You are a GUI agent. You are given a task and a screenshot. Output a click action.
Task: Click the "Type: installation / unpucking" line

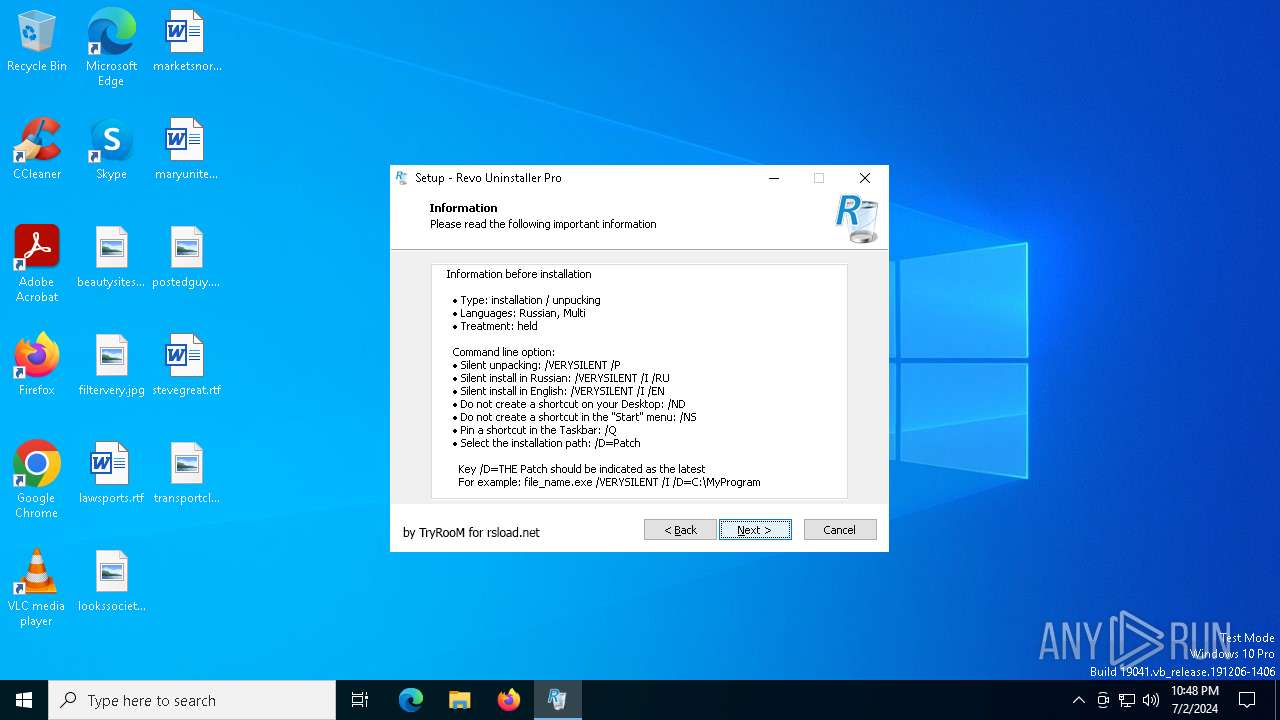click(526, 300)
